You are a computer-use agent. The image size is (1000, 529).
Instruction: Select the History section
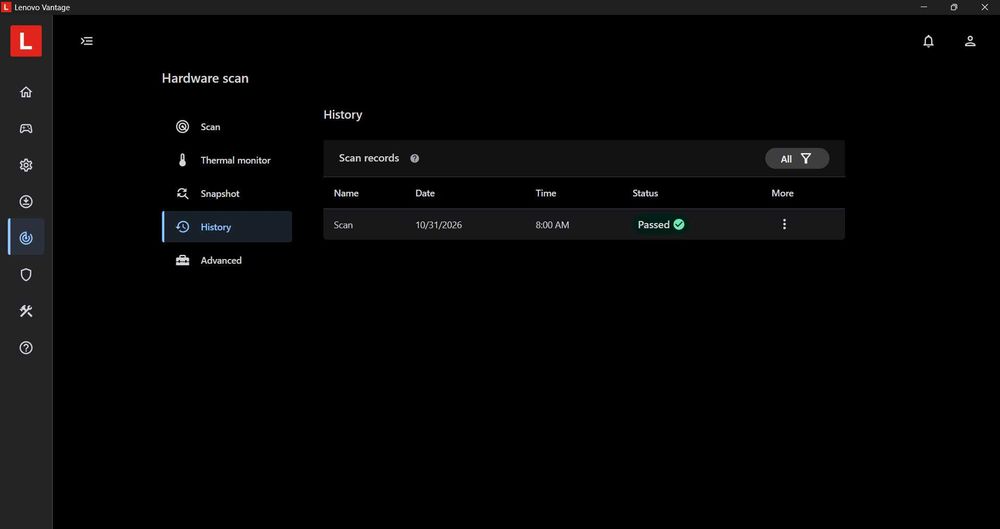click(x=227, y=227)
